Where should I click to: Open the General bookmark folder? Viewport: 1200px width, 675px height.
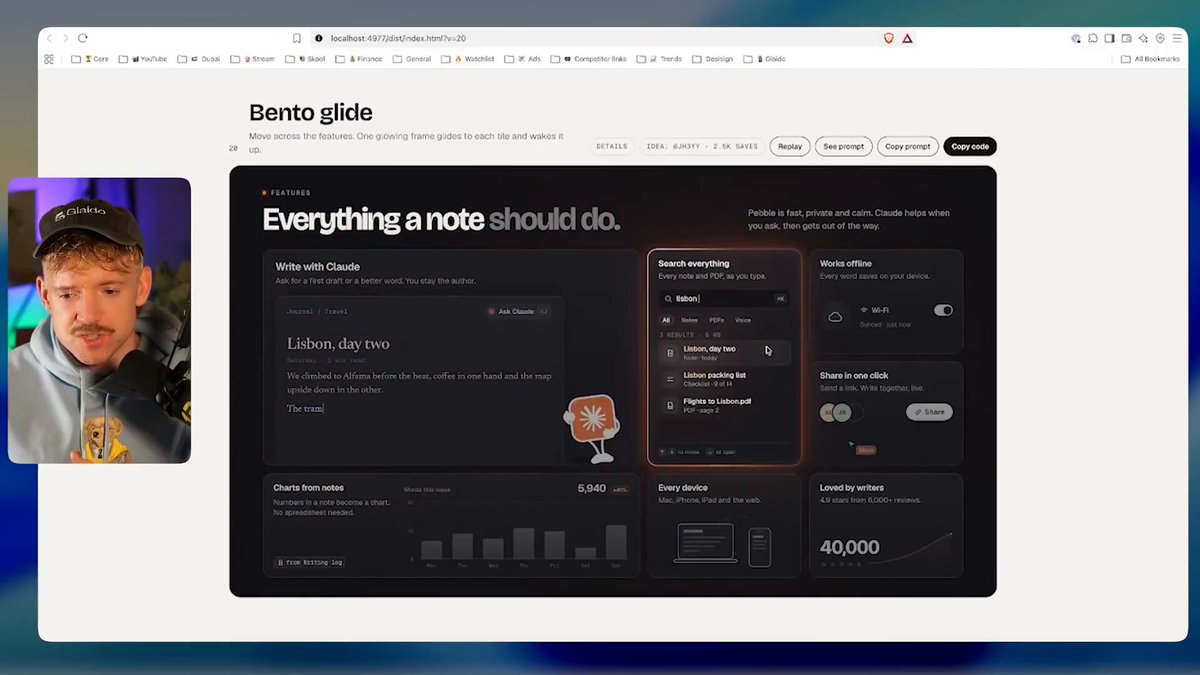tap(412, 59)
